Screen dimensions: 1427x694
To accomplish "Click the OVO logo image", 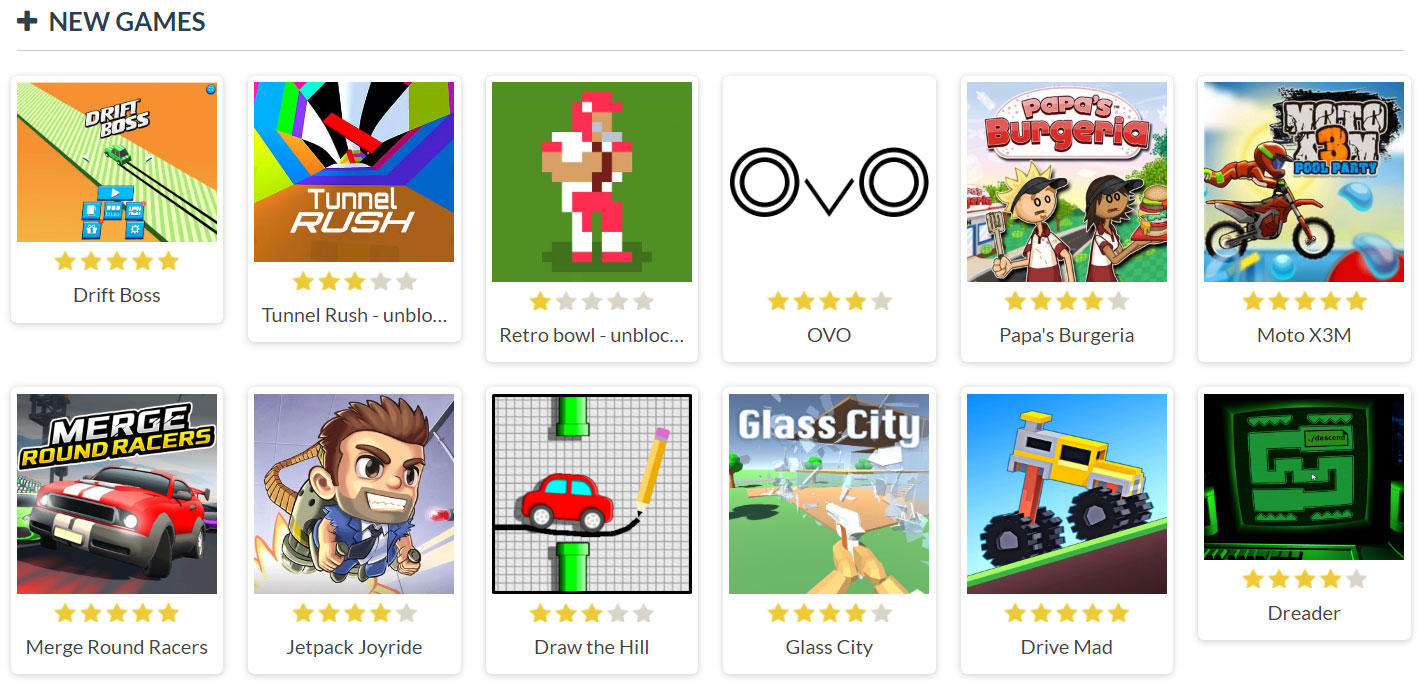I will click(x=829, y=182).
